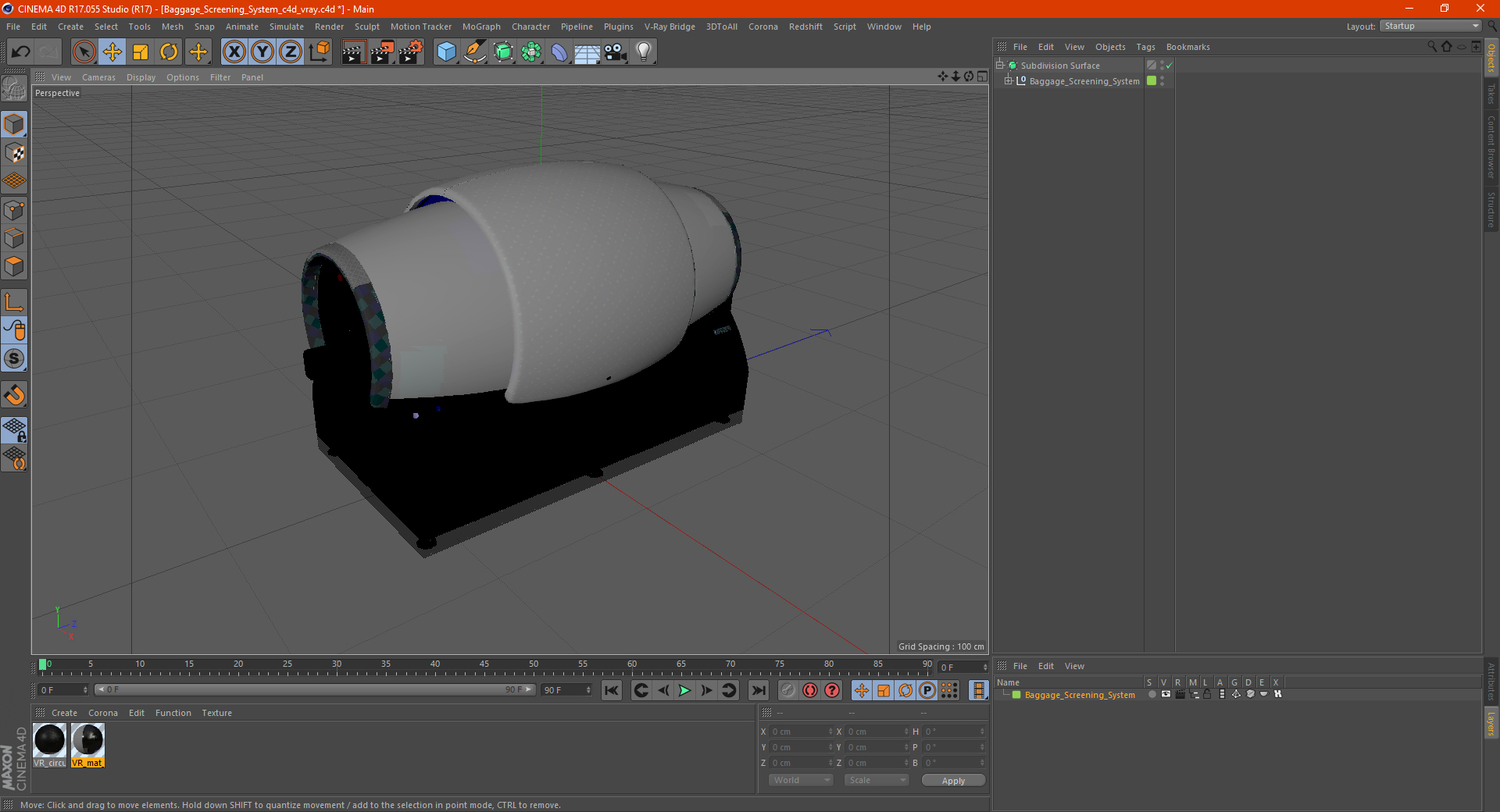Switch to Polygons mode
Viewport: 1500px width, 812px height.
(14, 266)
